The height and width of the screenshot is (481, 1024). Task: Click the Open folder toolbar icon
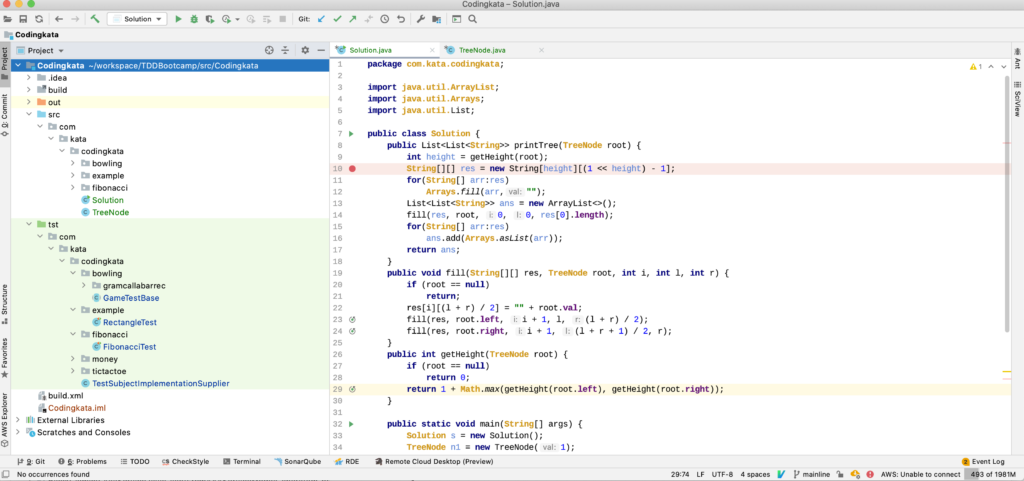(x=7, y=20)
